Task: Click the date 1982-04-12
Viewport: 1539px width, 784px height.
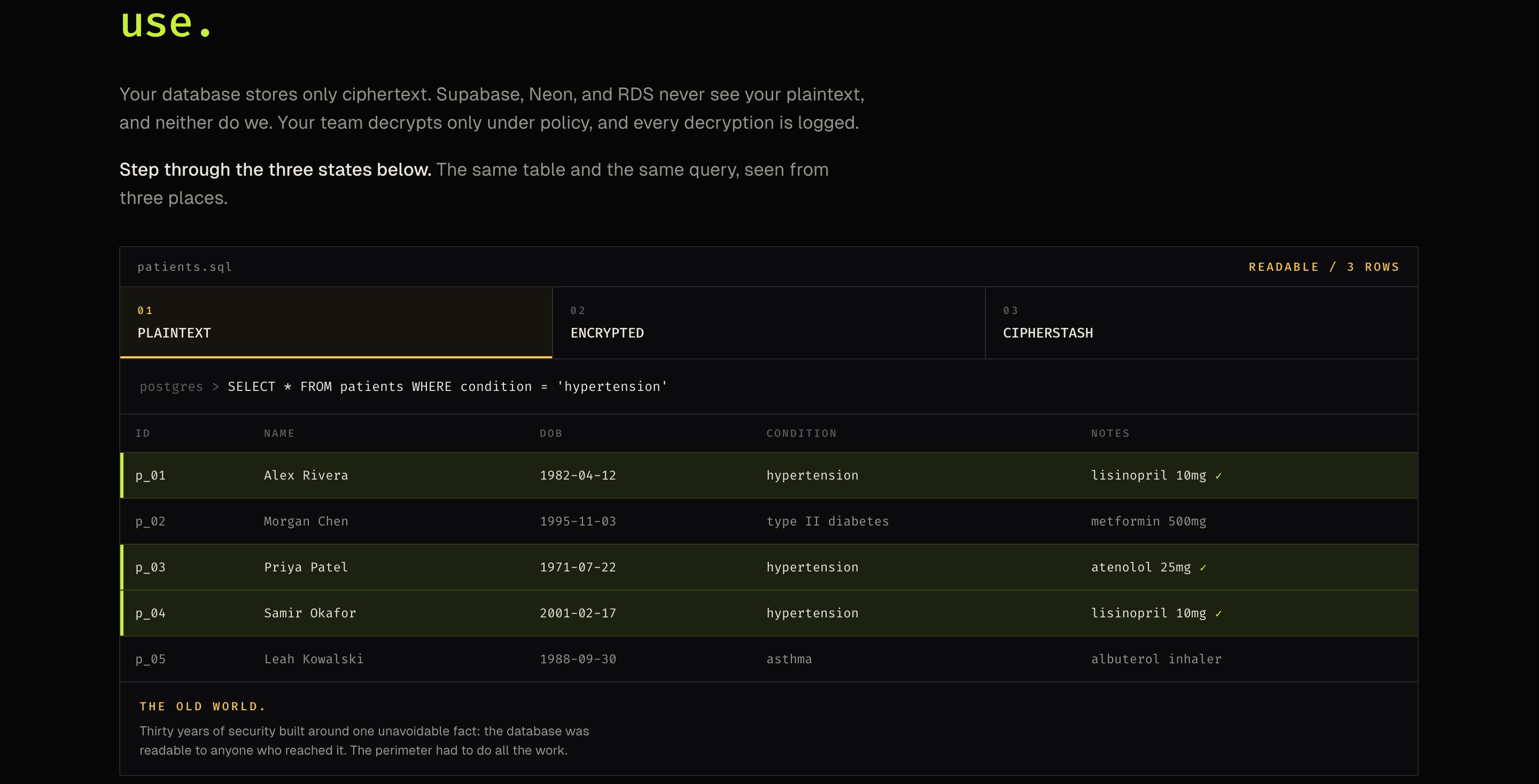Action: [x=578, y=475]
